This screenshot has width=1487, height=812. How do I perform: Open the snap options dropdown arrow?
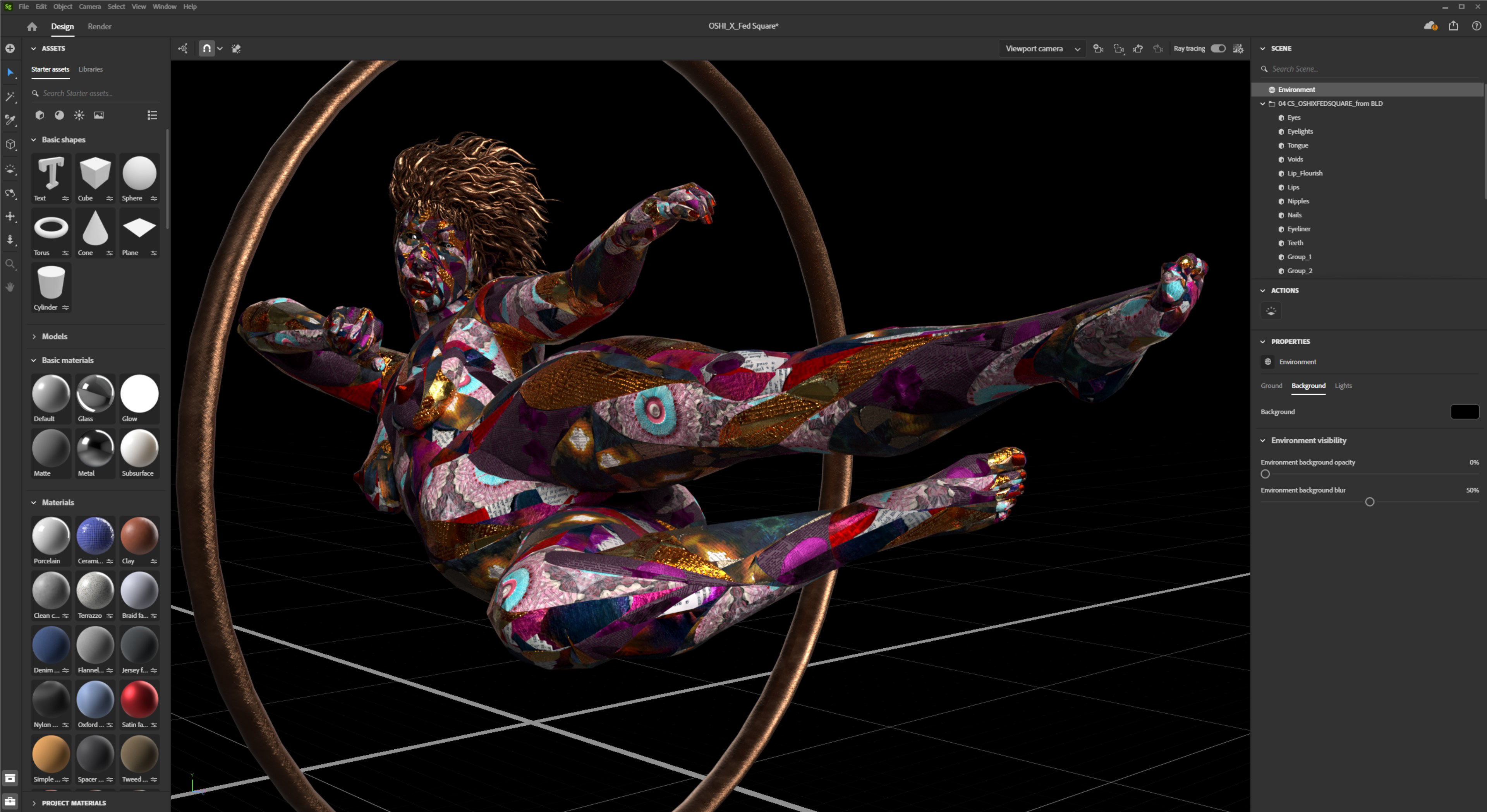point(220,49)
